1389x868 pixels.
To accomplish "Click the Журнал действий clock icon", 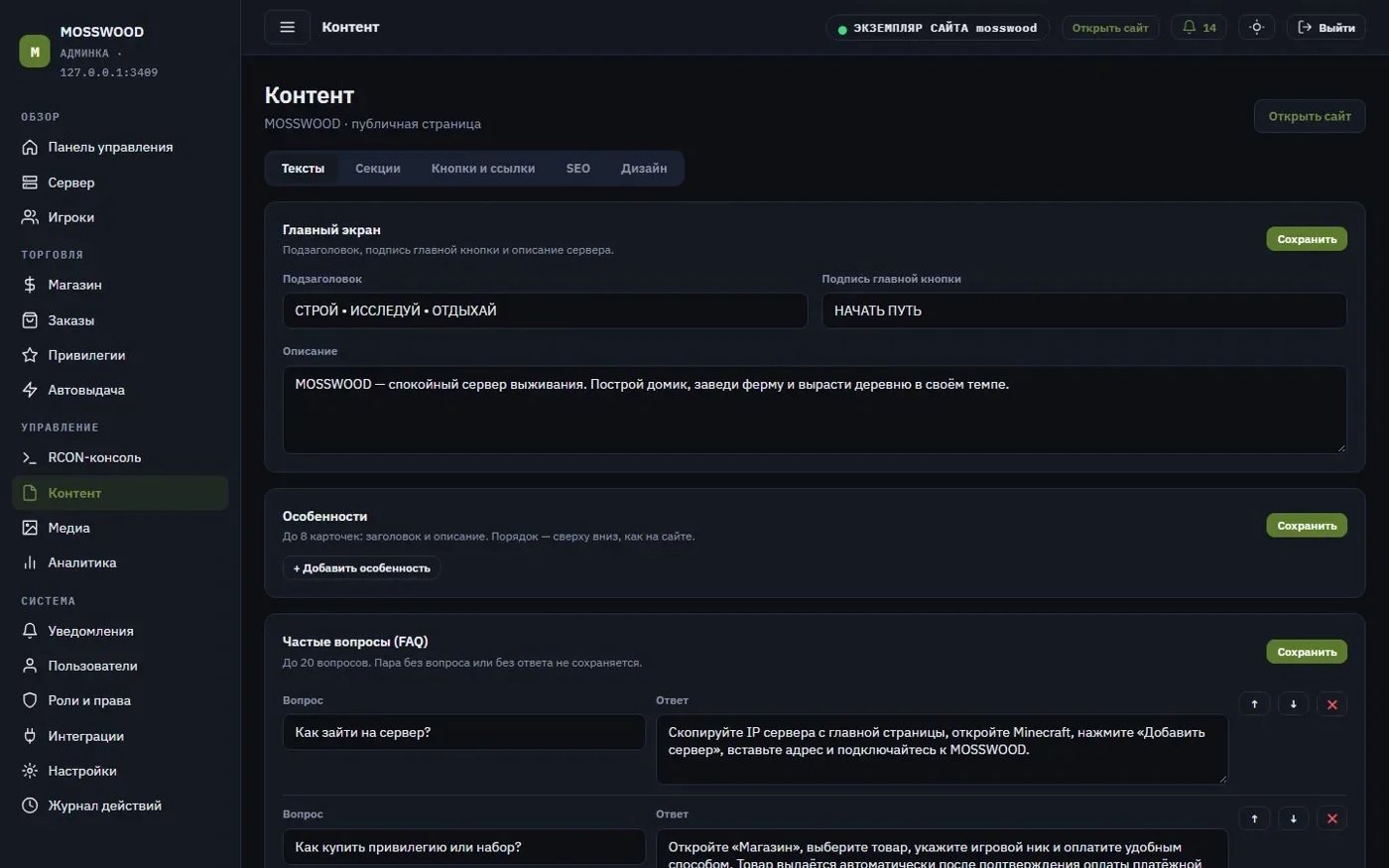I will 30,806.
